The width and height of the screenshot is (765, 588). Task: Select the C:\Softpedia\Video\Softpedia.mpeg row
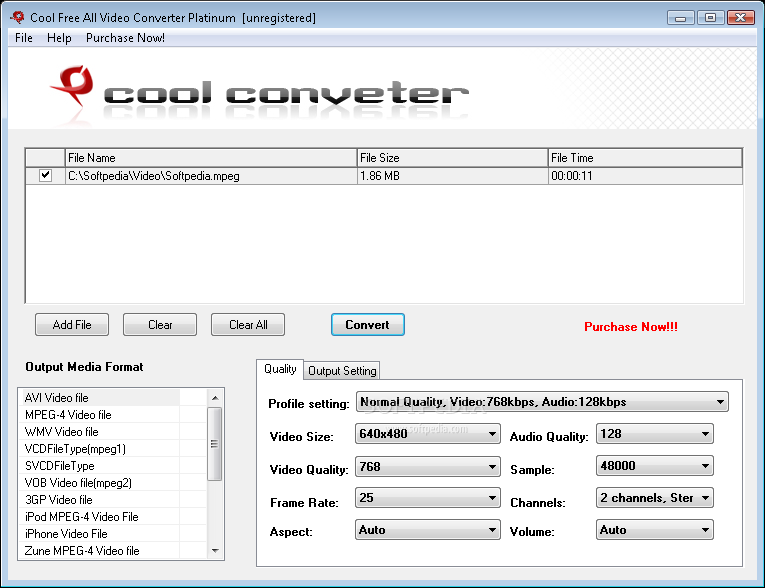(384, 176)
